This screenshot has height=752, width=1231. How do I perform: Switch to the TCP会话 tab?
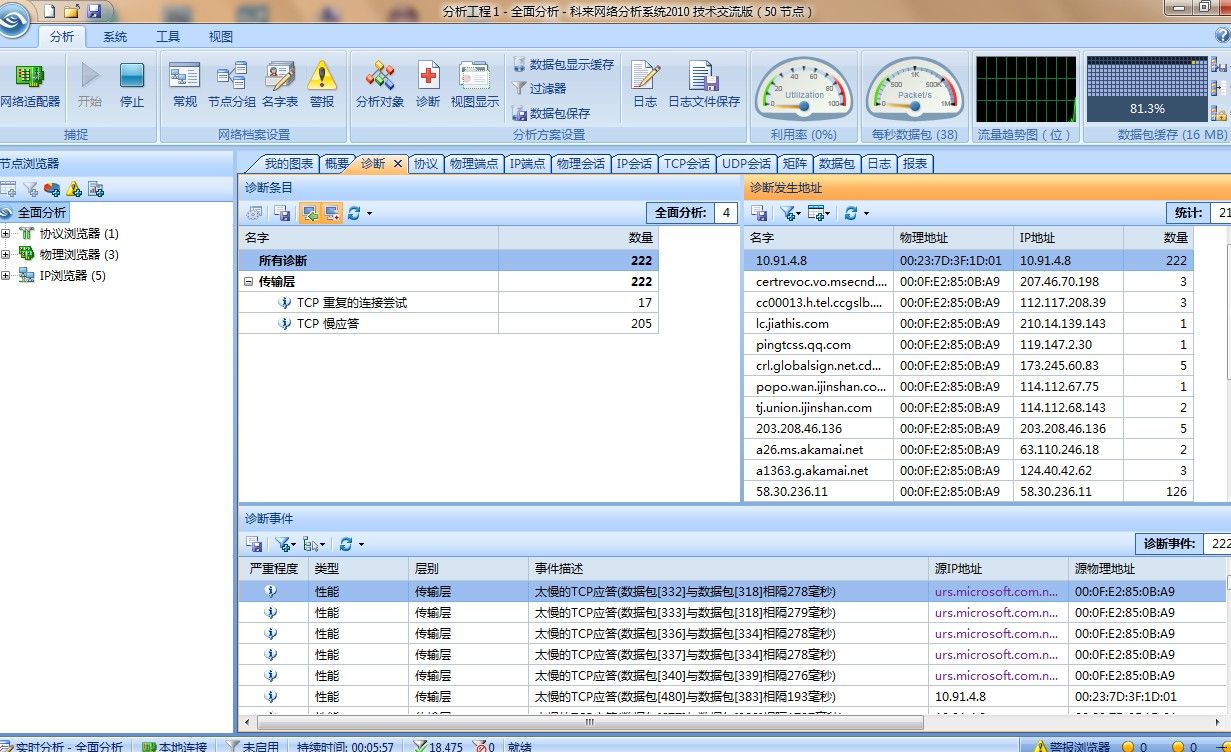pos(686,164)
